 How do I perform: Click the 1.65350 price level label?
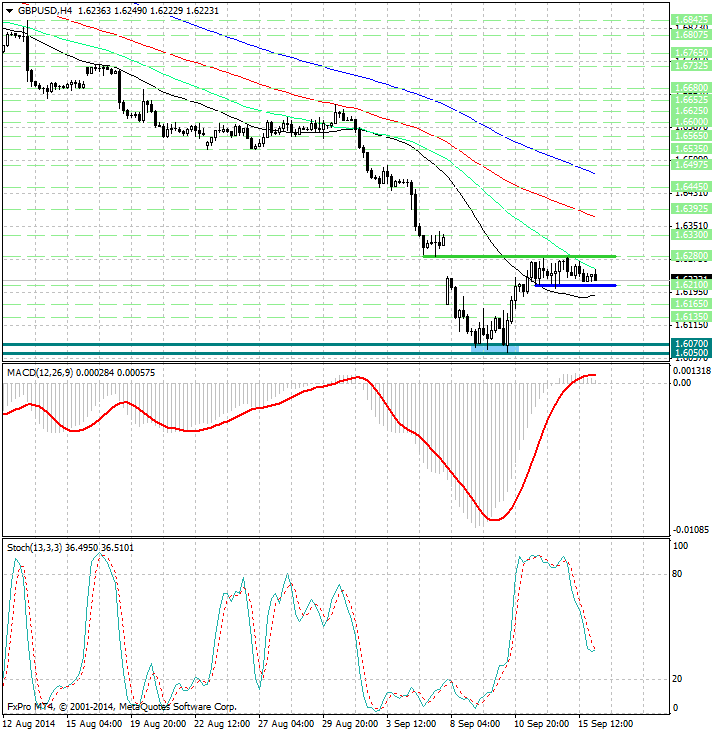pos(691,148)
